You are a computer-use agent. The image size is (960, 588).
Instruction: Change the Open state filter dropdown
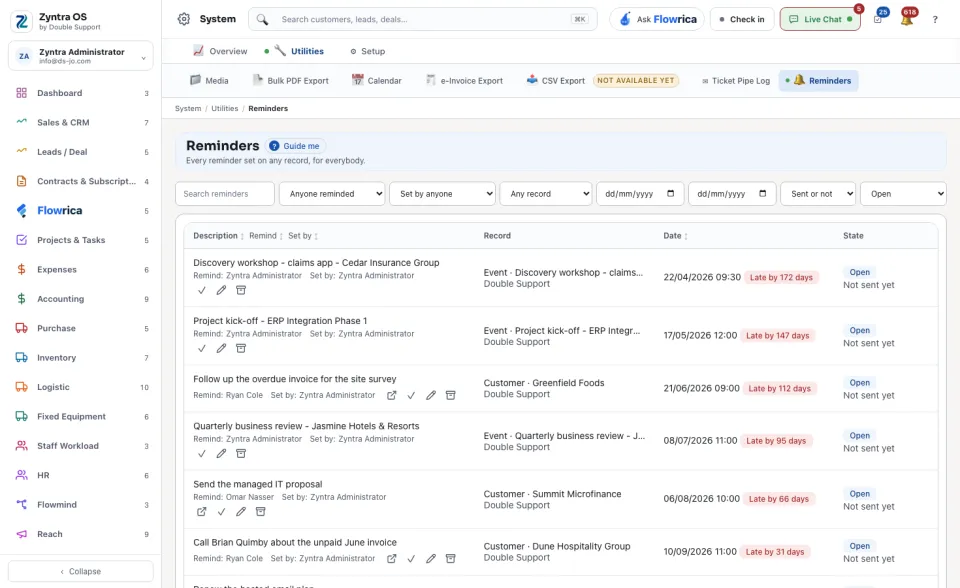pos(903,194)
